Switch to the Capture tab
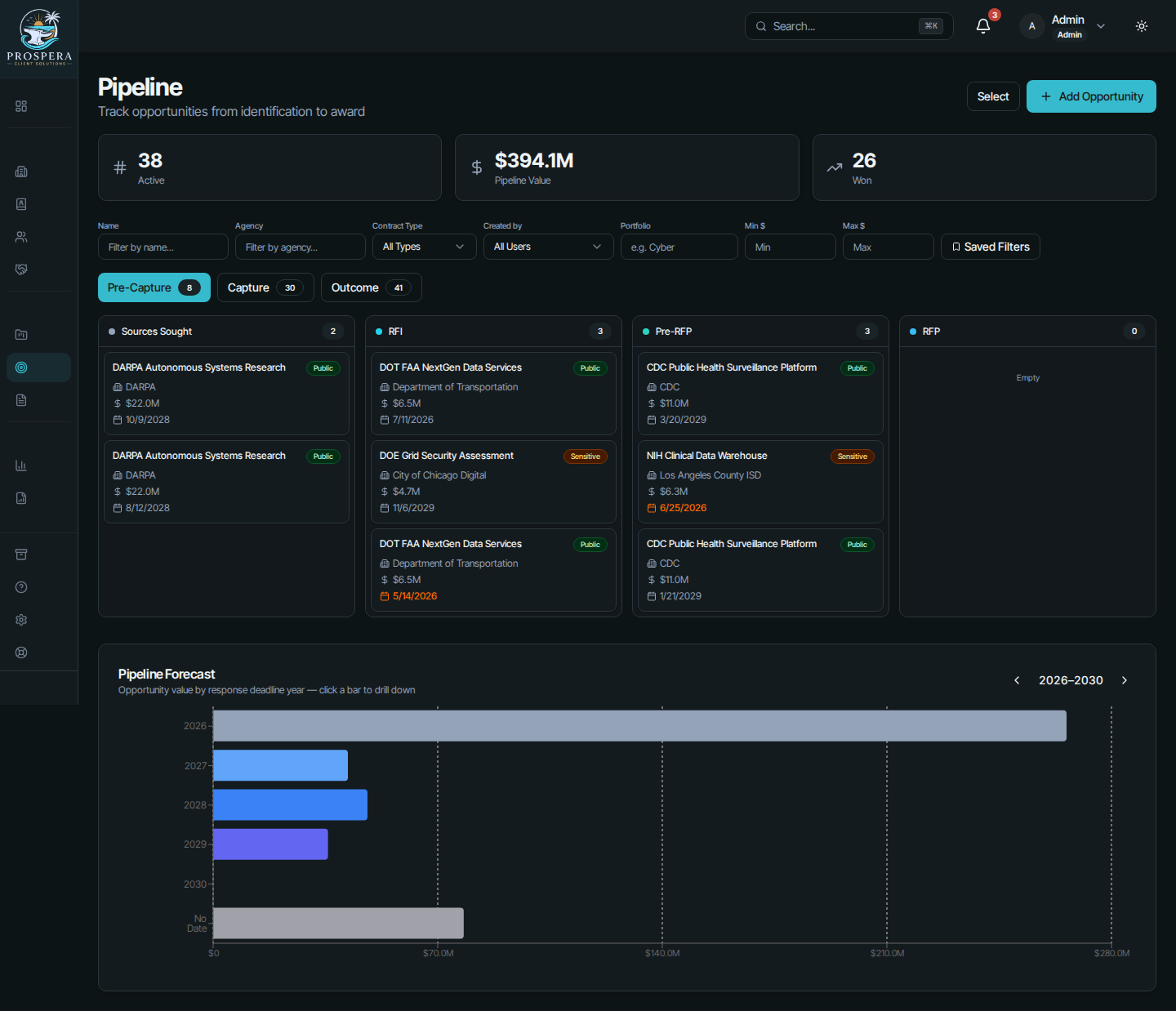 tap(265, 287)
